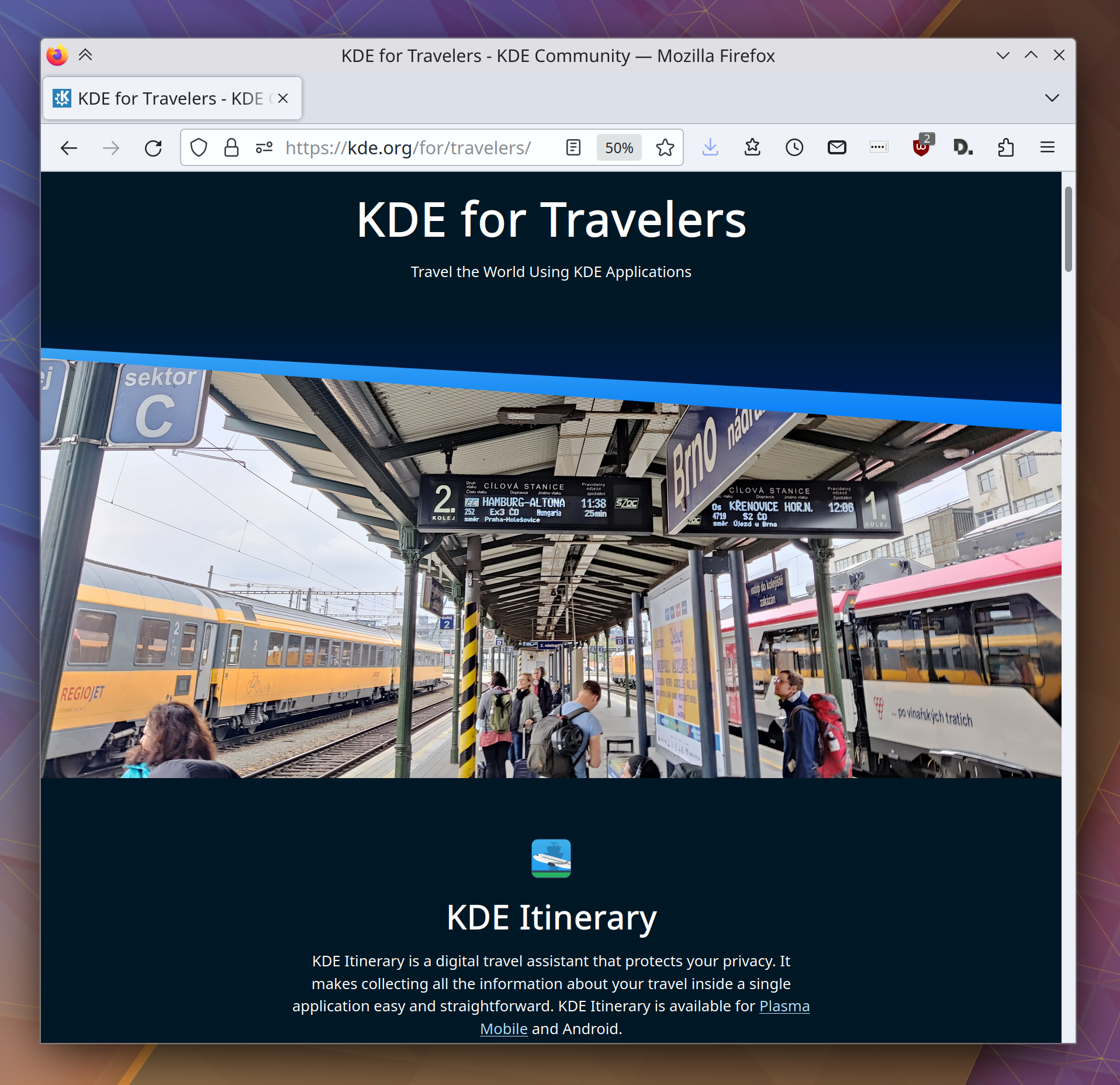Follow the Plasma Mobile link

[x=784, y=1006]
